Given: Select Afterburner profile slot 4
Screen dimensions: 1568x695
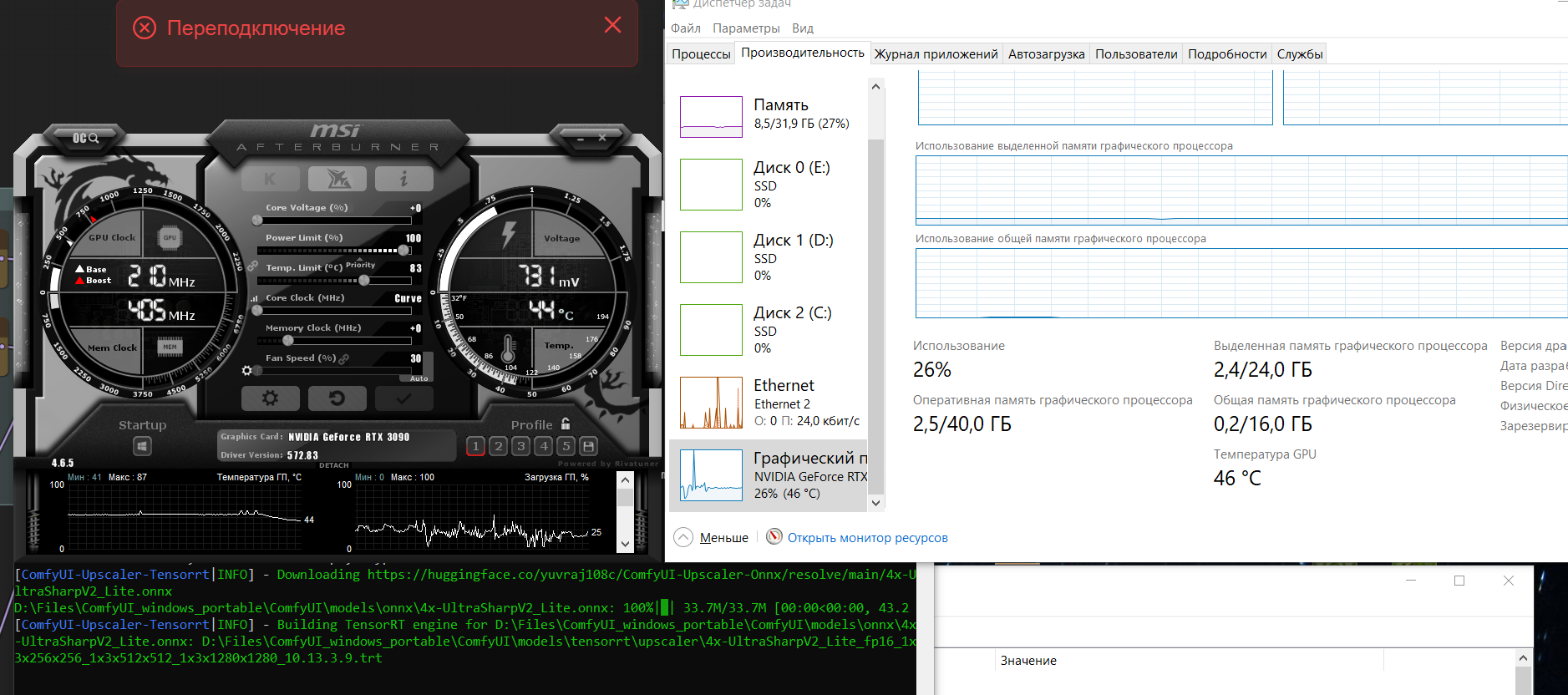Looking at the screenshot, I should click(x=543, y=446).
